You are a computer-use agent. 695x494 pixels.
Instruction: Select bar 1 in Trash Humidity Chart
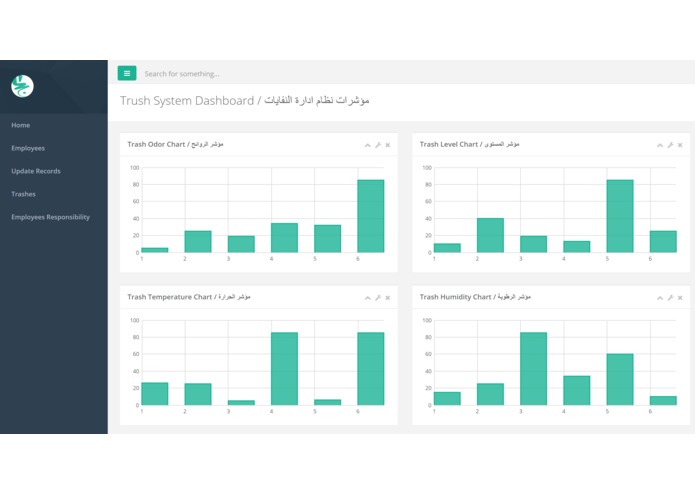(447, 398)
